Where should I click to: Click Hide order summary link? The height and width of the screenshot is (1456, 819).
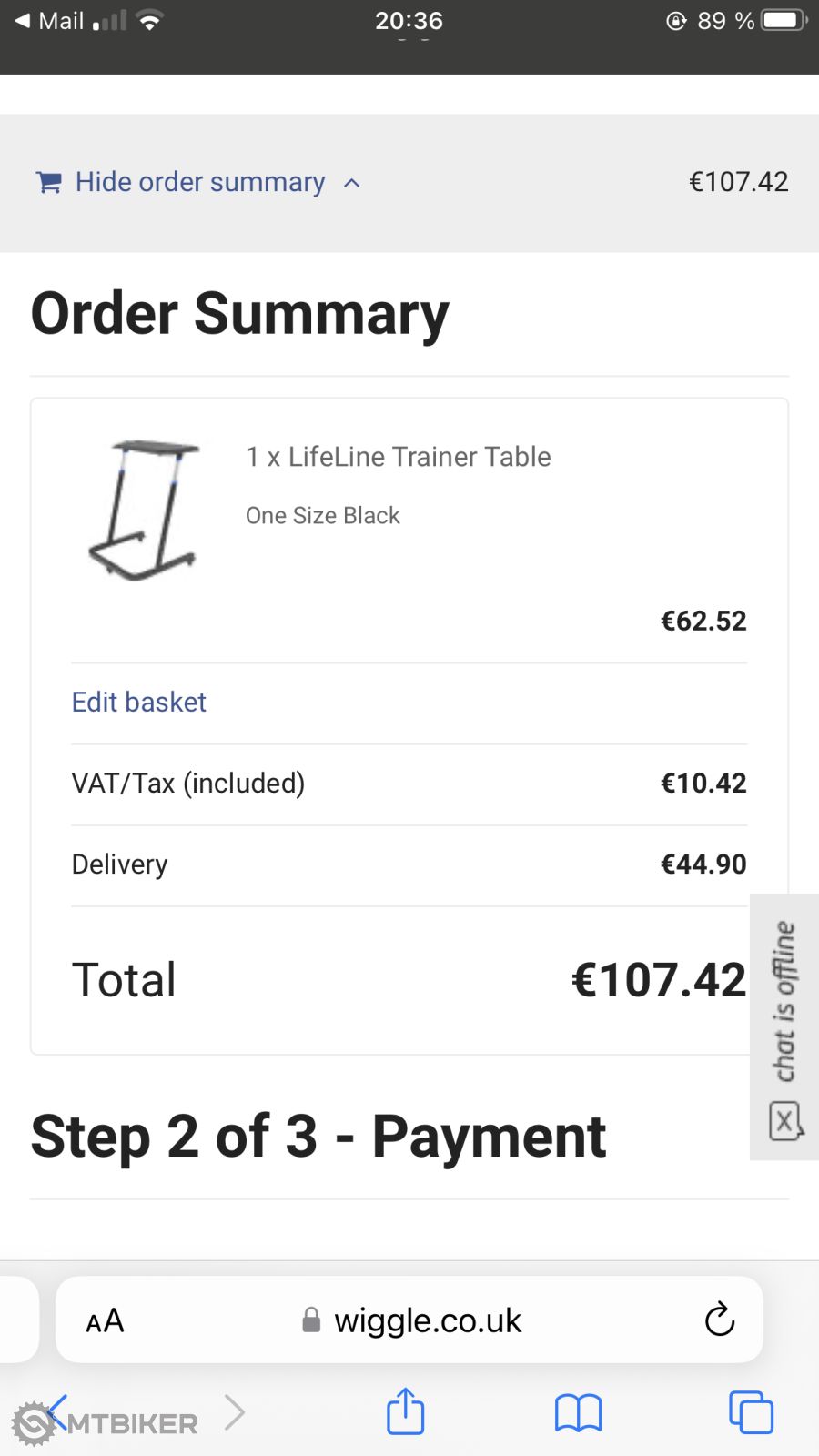[x=200, y=182]
